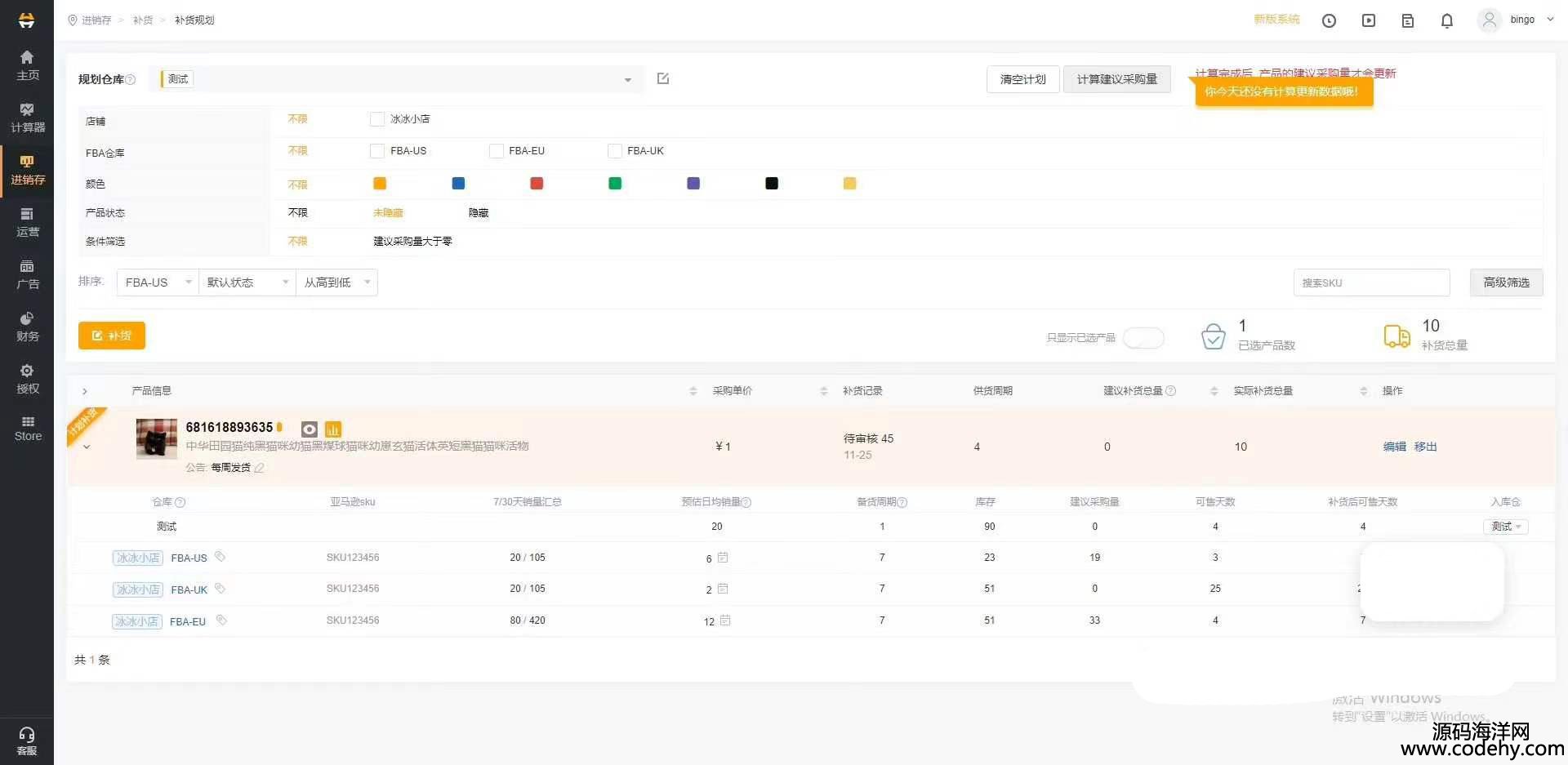Viewport: 1568px width, 765px height.
Task: Click tag icon beside FBA-US row
Action: point(220,557)
